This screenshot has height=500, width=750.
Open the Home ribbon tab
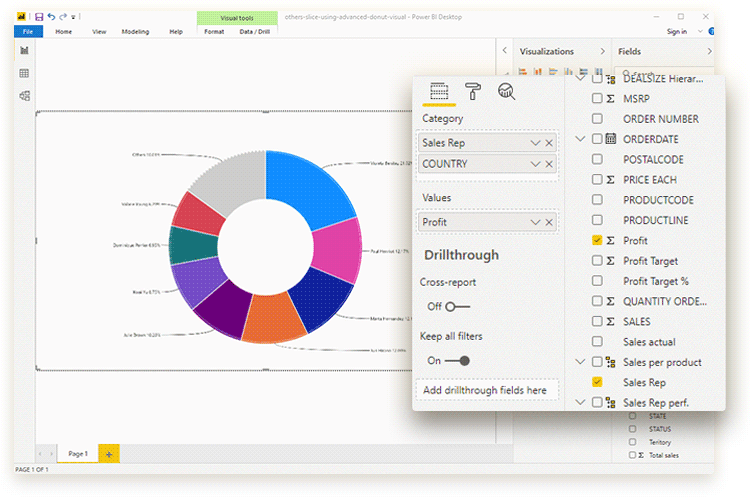coord(64,32)
